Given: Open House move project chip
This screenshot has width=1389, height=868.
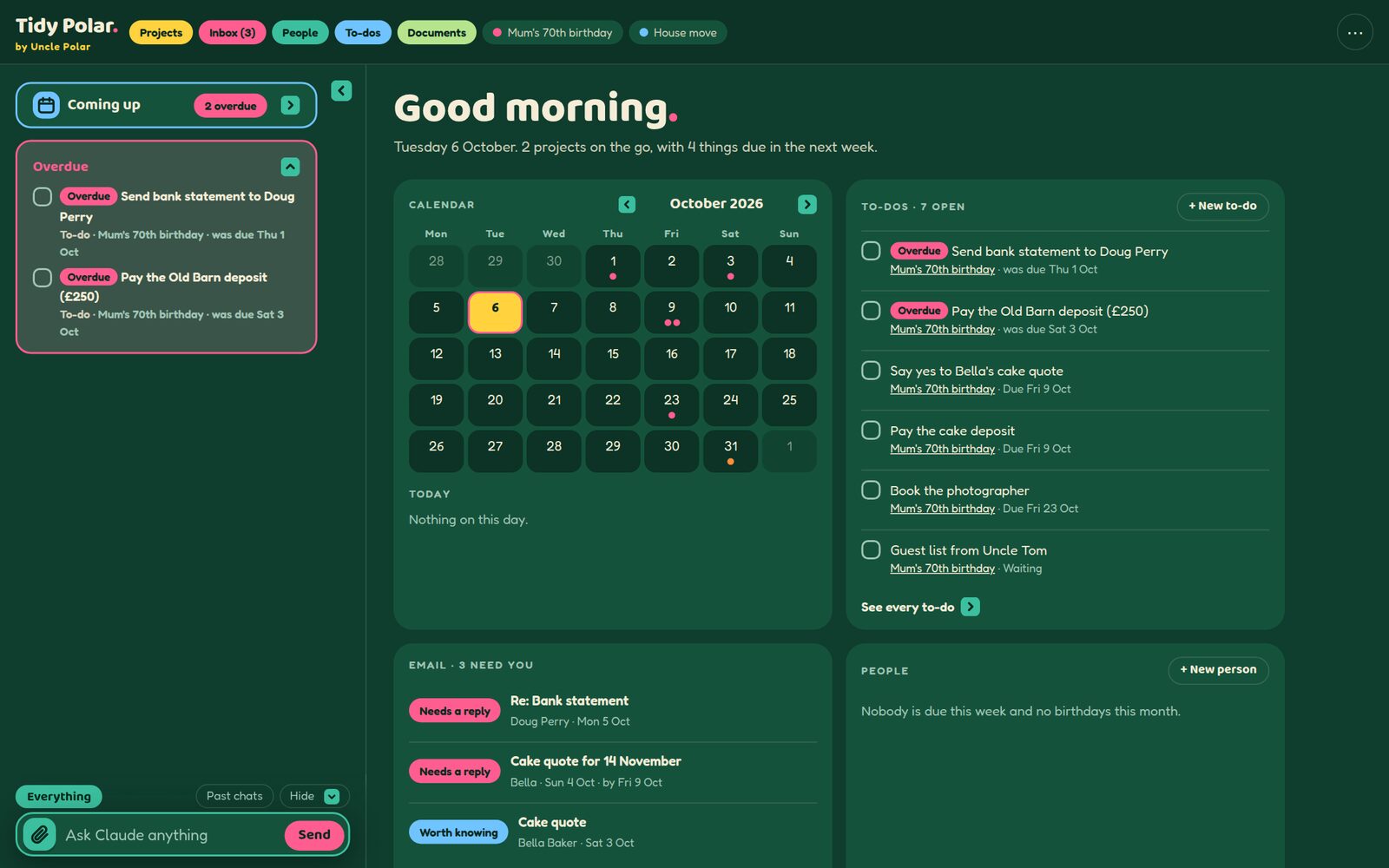Looking at the screenshot, I should pyautogui.click(x=678, y=33).
